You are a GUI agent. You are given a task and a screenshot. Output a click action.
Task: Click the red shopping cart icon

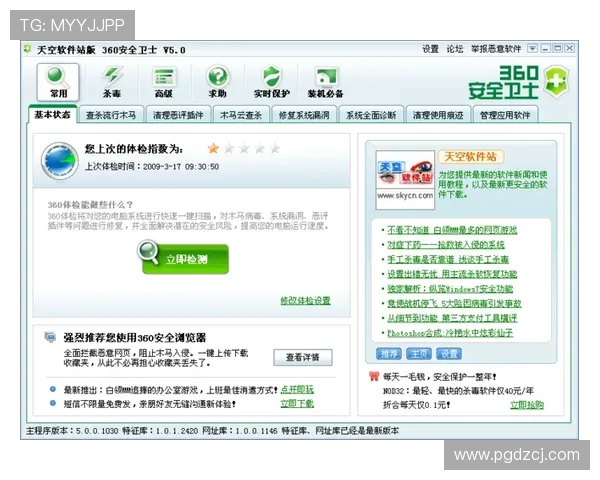point(374,376)
